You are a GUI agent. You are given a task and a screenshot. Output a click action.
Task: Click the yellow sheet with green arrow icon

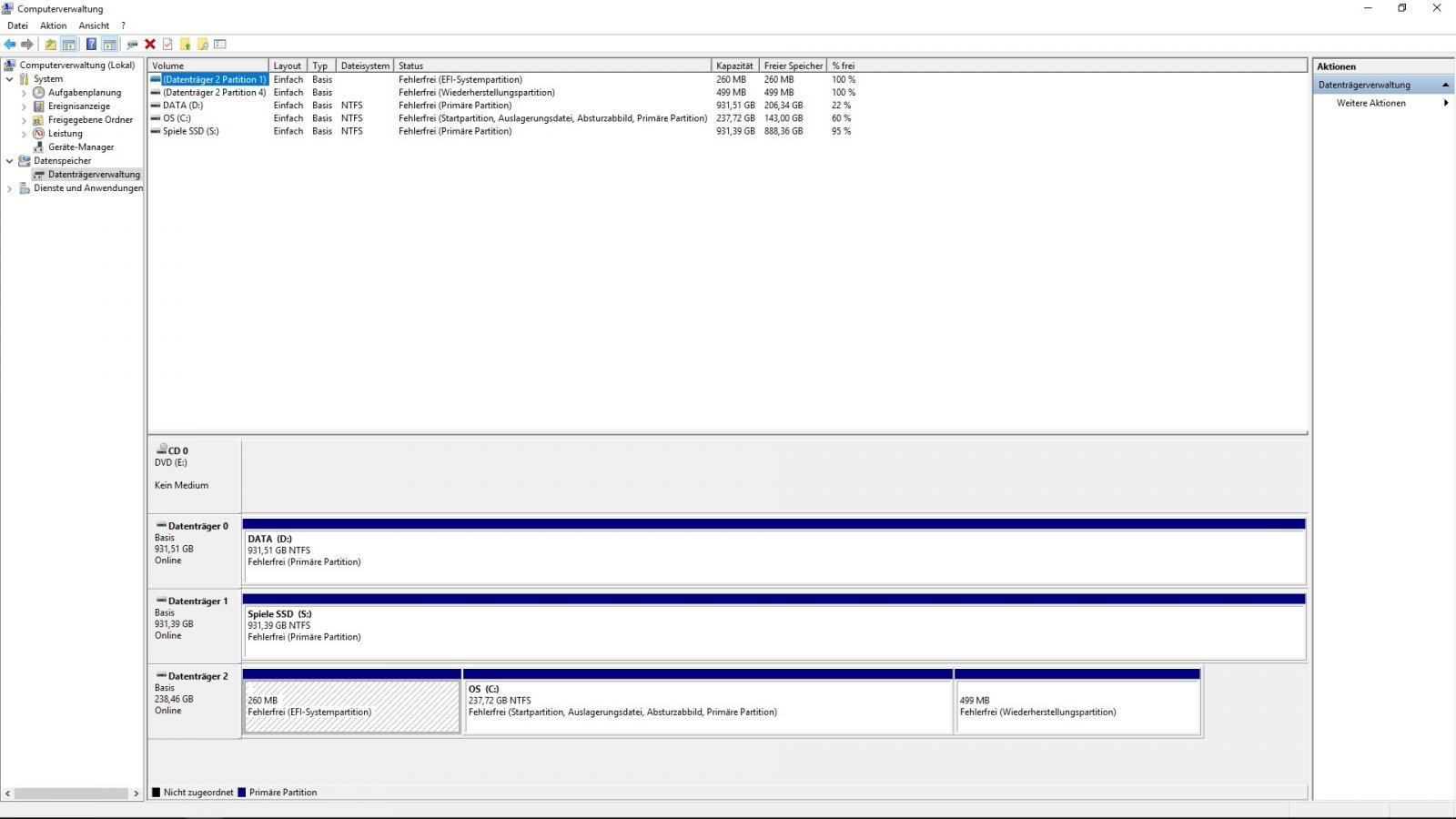[185, 44]
